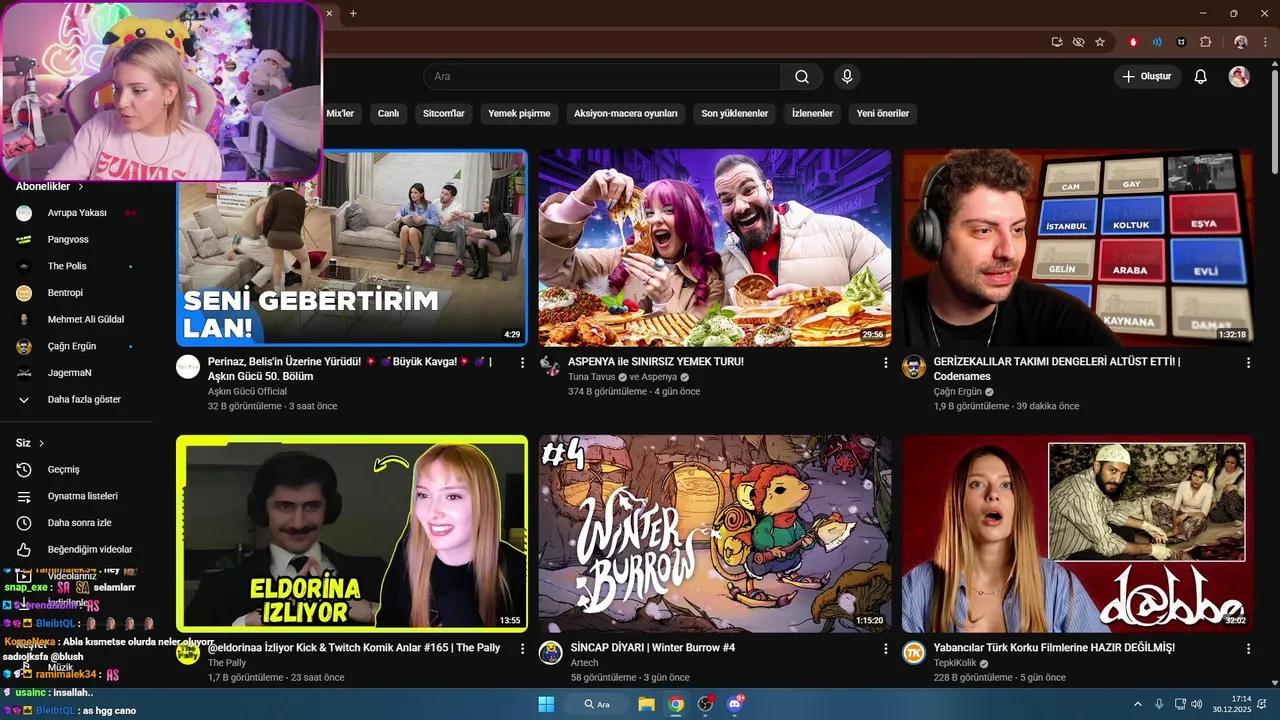
Task: Select the Aksiyon-macera oyunları chip
Action: tap(626, 114)
